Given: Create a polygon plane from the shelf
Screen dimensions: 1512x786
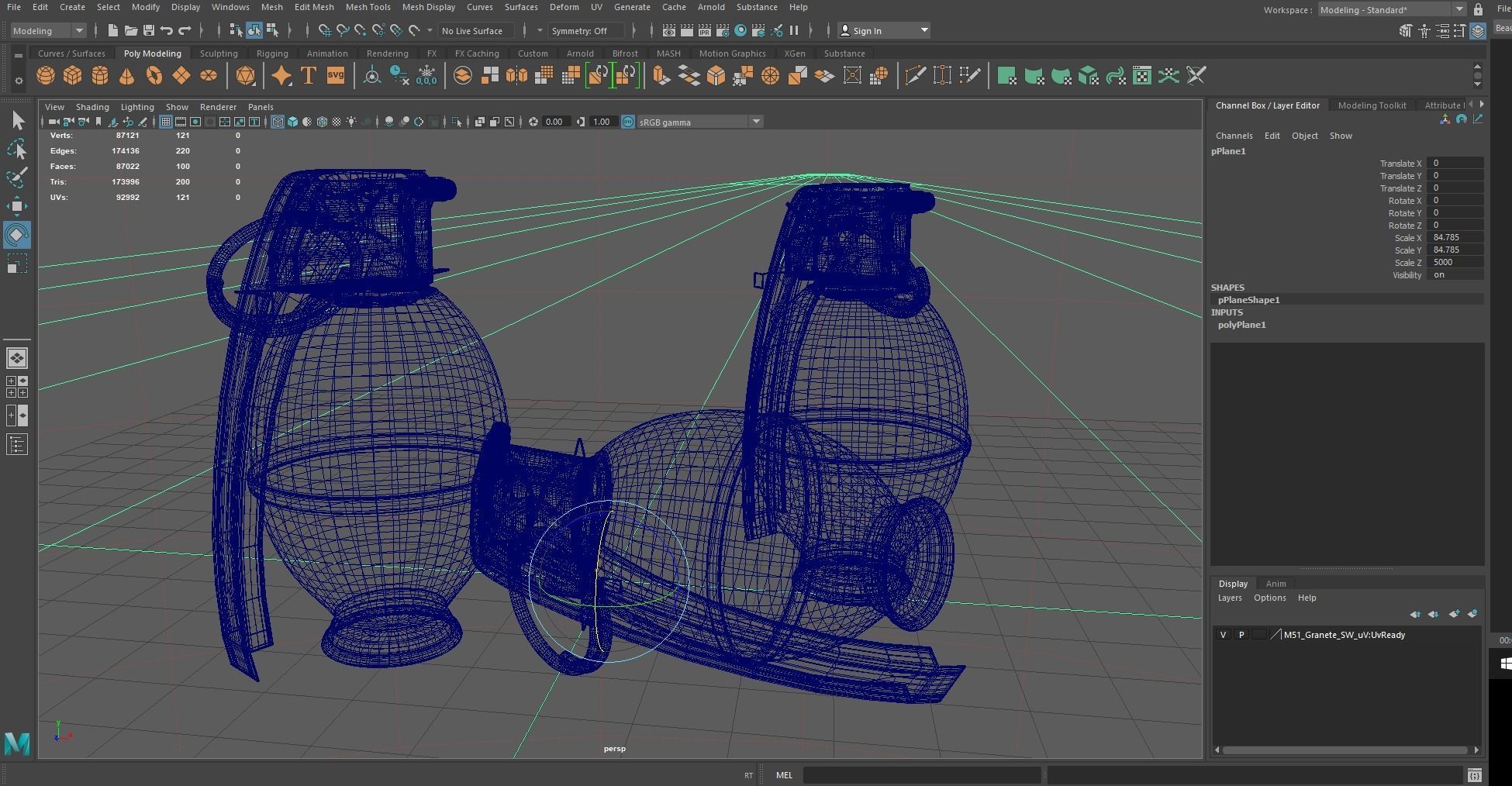Looking at the screenshot, I should tap(181, 76).
